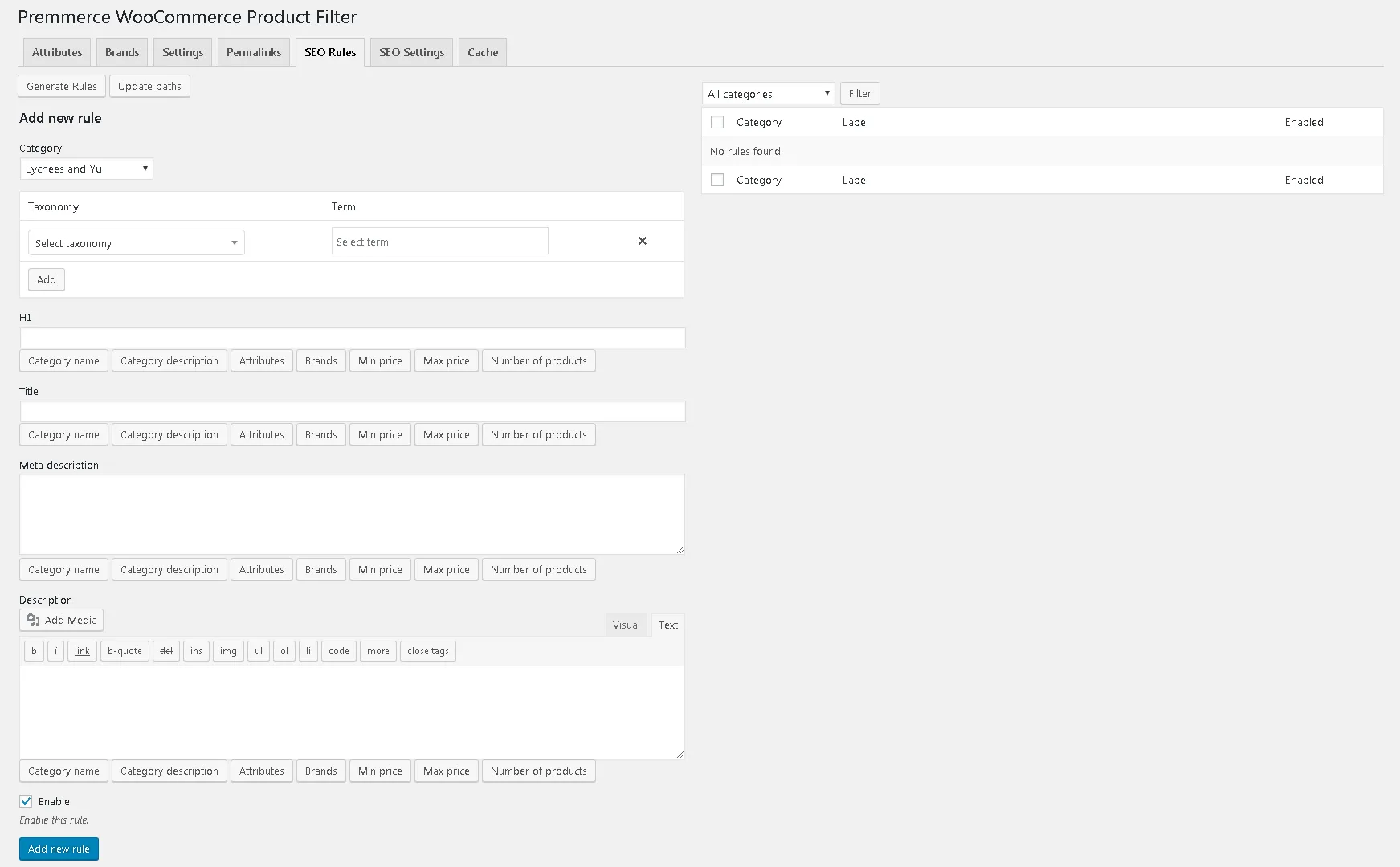Click the Update paths button
This screenshot has height=867, width=1400.
click(149, 87)
